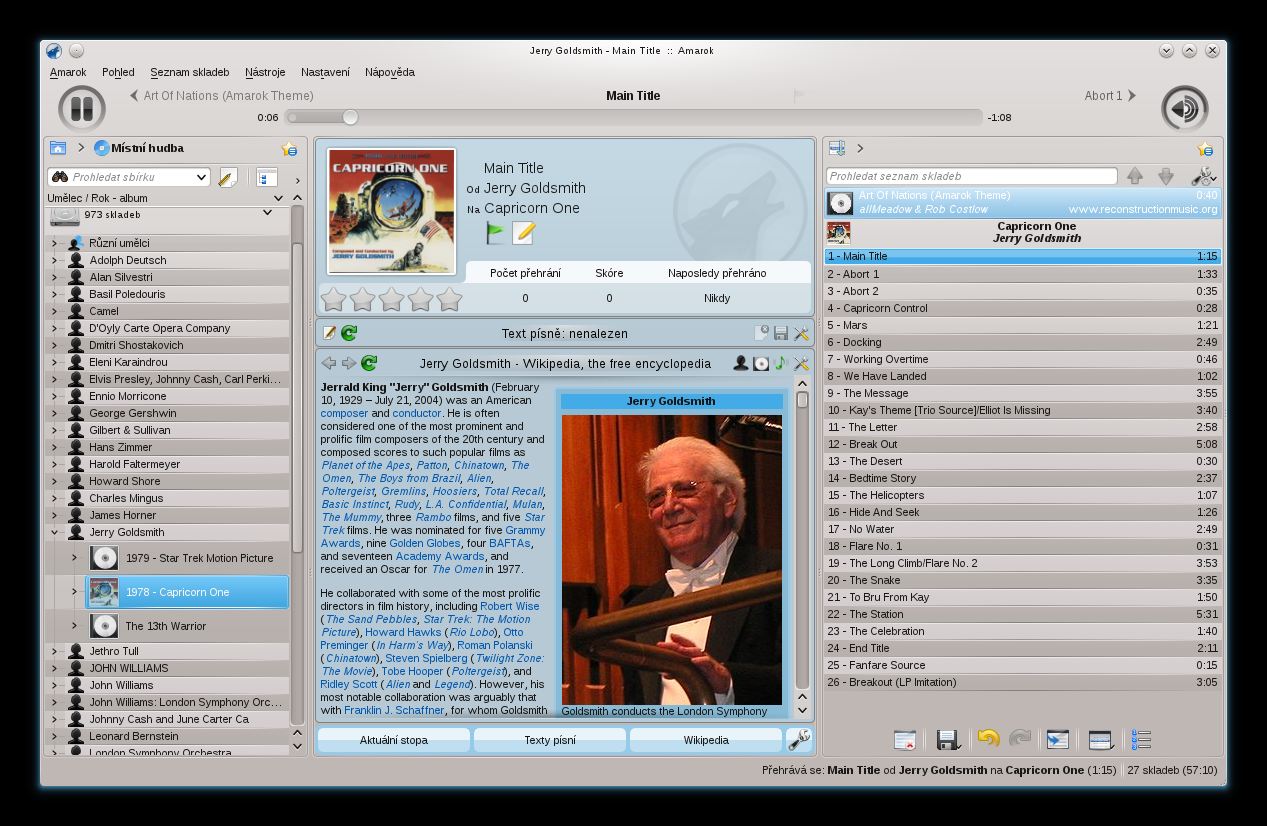Open the Nastavení menu

click(325, 72)
